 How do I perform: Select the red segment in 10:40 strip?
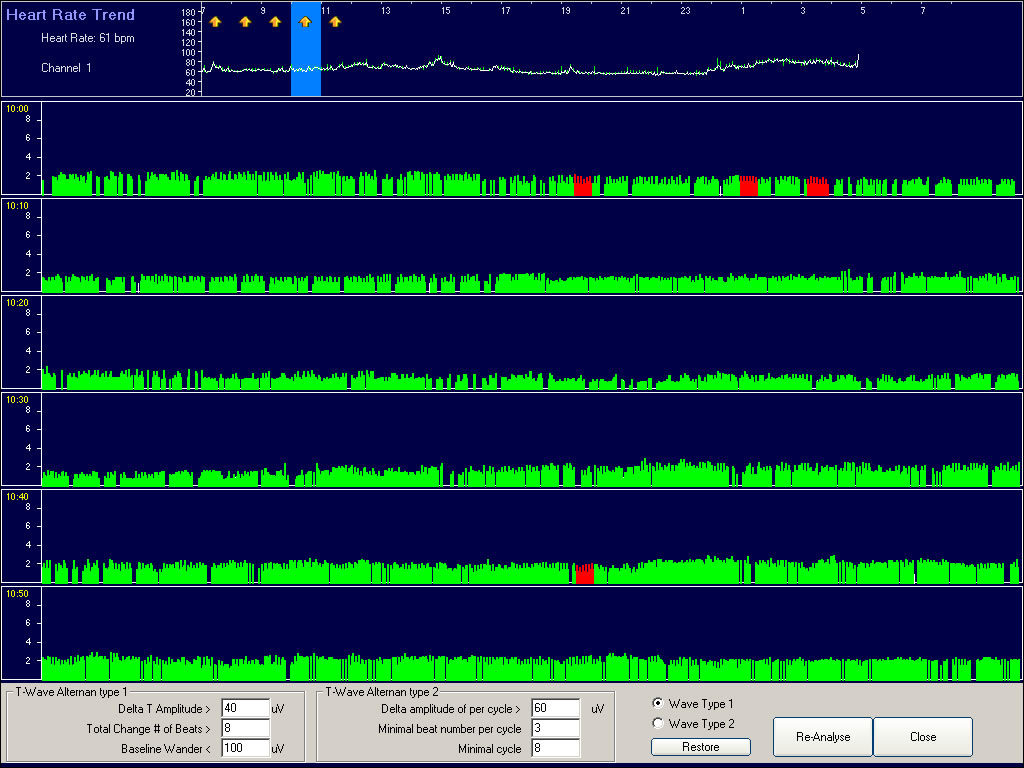pos(585,574)
